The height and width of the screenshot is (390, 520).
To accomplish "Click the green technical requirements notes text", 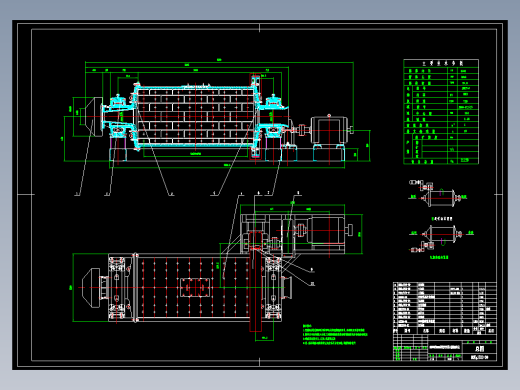I will [x=335, y=334].
